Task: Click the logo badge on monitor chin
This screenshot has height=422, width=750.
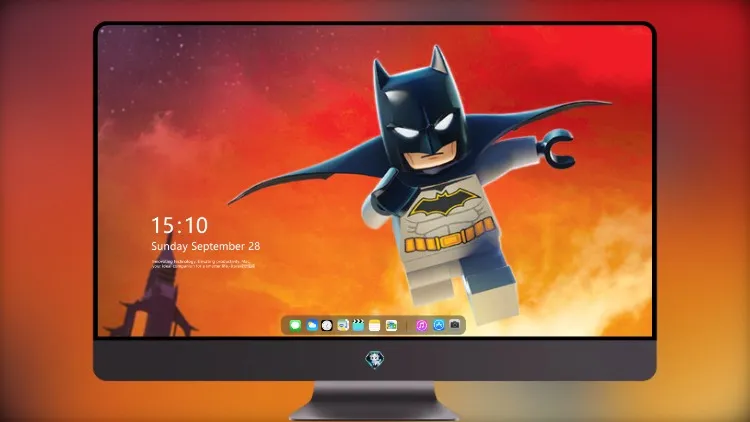Action: pyautogui.click(x=375, y=359)
